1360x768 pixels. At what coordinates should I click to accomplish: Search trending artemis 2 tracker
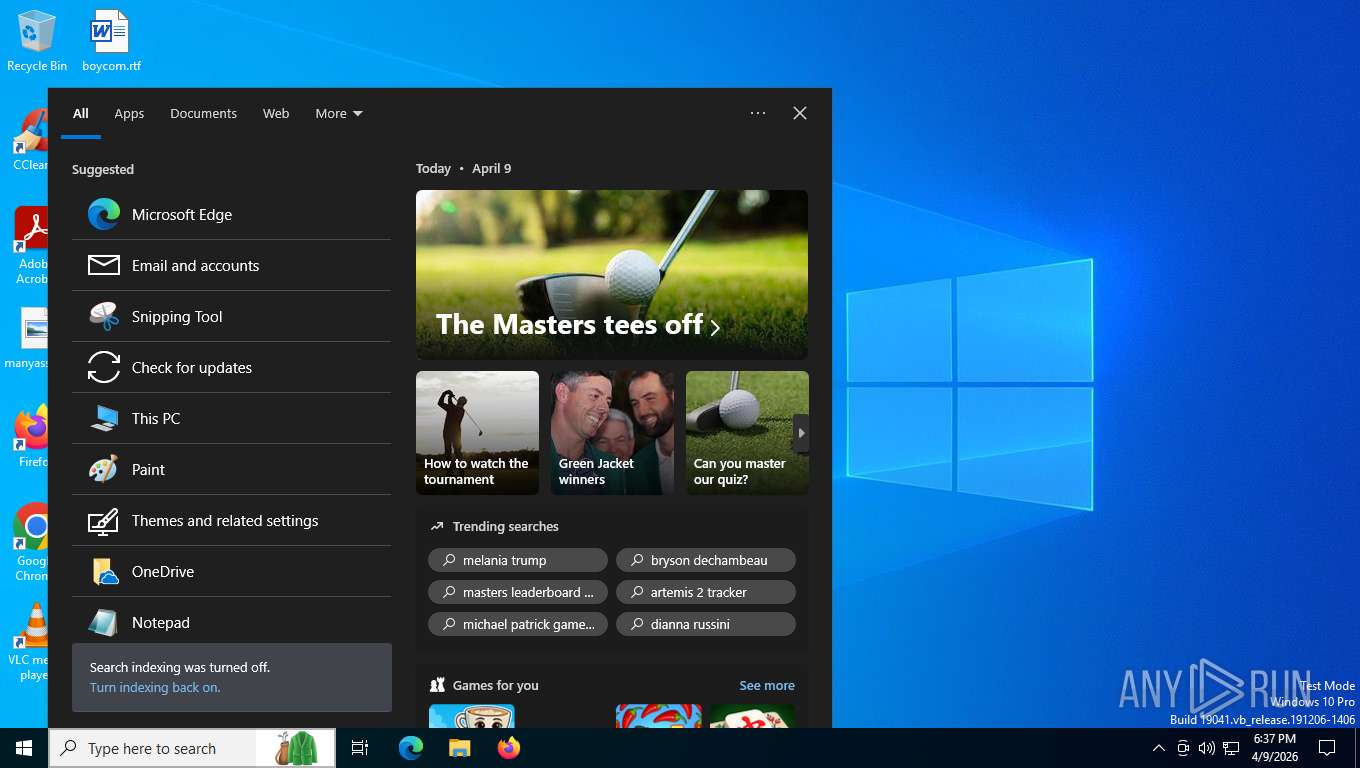pyautogui.click(x=706, y=592)
